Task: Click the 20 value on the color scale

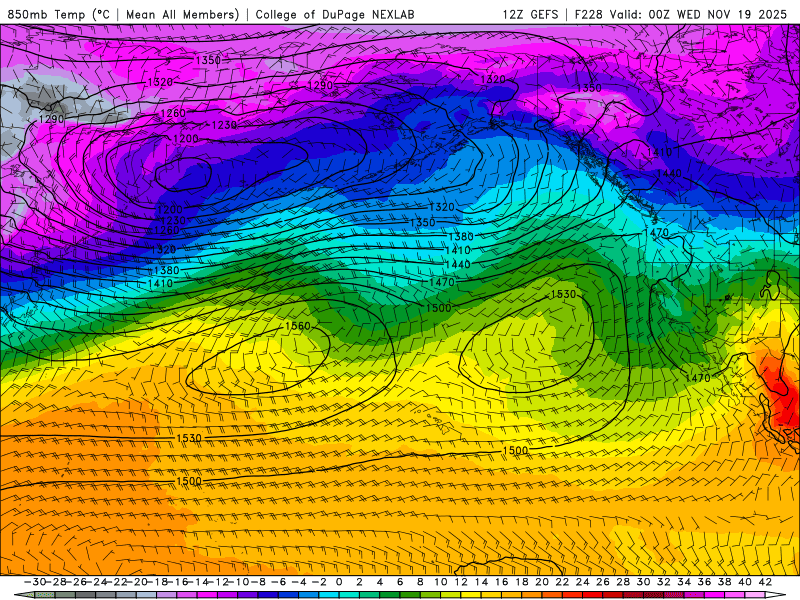Action: point(542,582)
